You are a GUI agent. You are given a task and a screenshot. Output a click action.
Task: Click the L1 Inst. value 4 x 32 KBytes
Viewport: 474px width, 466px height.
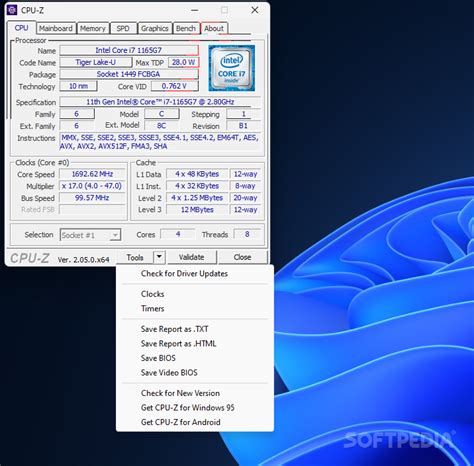point(197,186)
